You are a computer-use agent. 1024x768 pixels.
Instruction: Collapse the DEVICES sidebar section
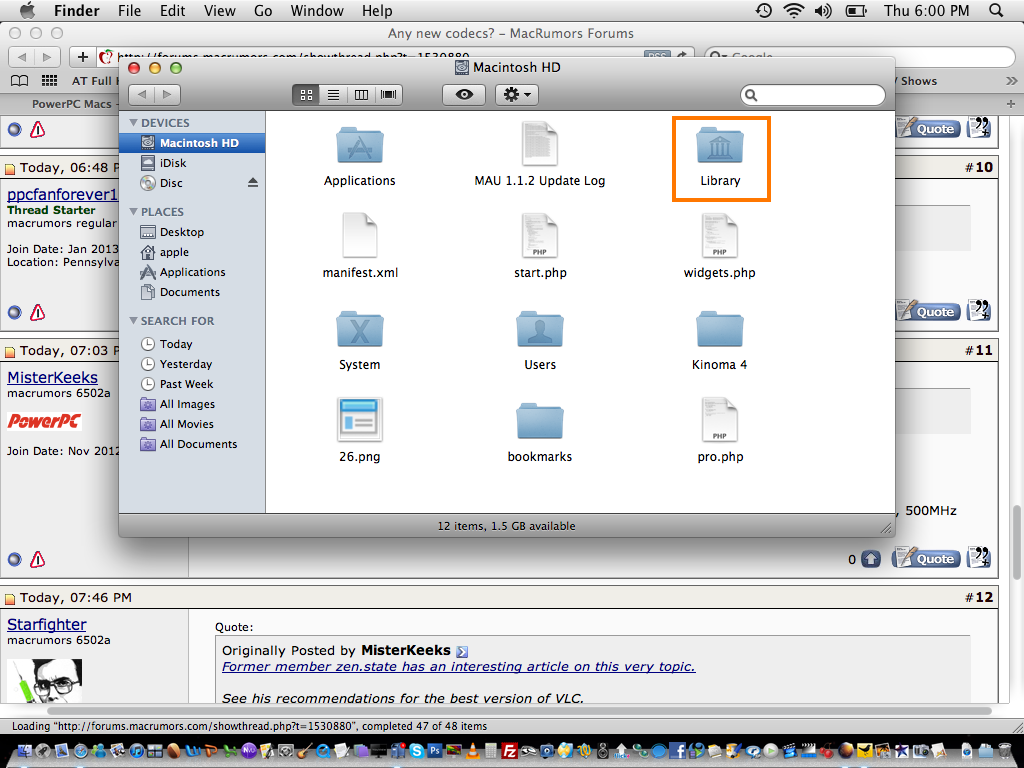pyautogui.click(x=133, y=123)
